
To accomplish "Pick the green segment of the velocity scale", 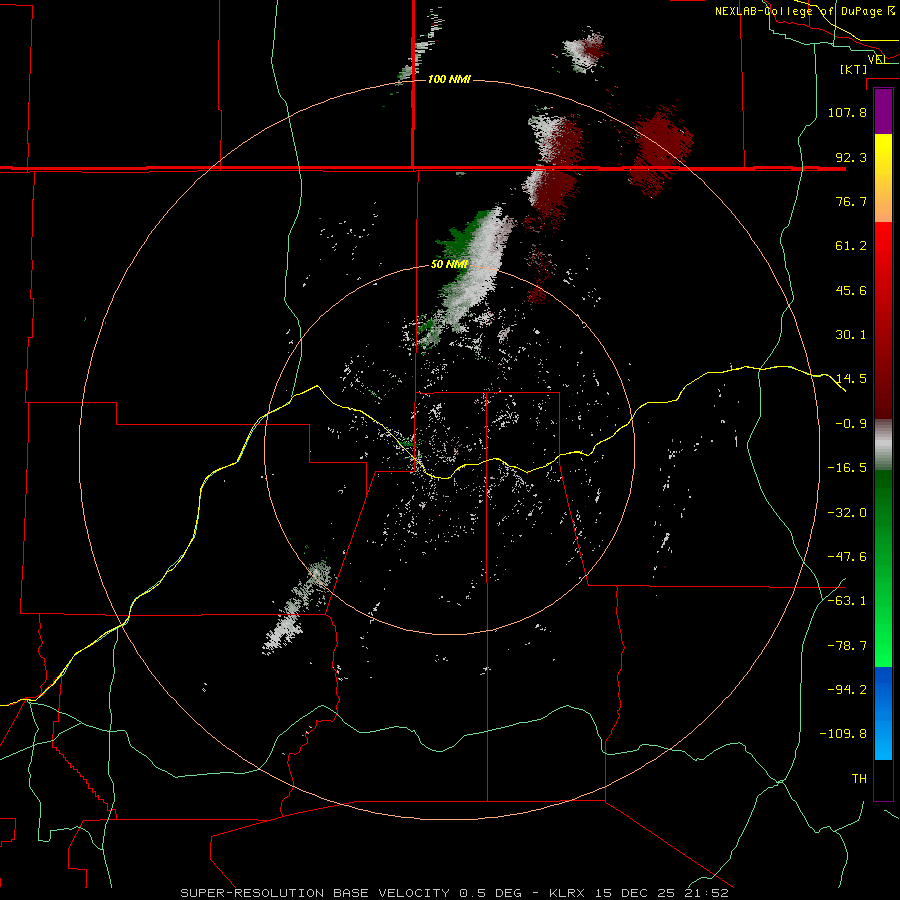I will pos(883,568).
